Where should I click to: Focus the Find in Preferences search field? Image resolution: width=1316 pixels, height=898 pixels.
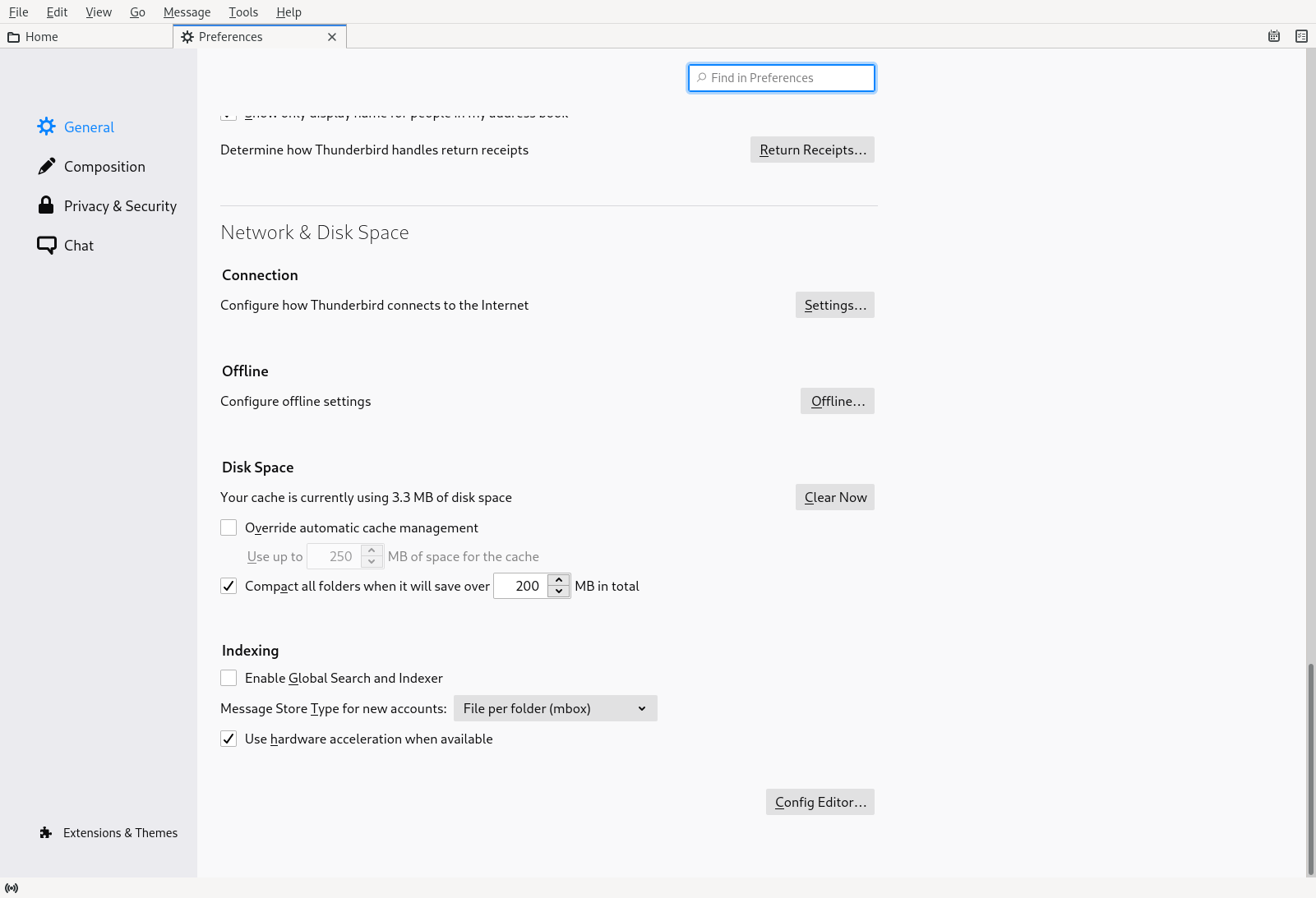click(781, 78)
